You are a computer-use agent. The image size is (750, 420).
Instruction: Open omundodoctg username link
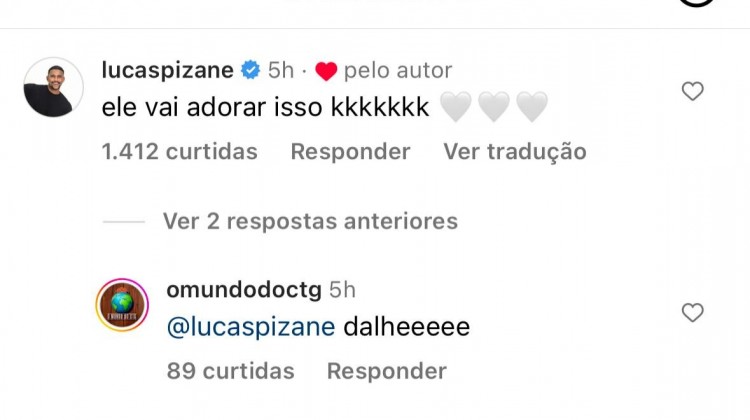click(243, 290)
